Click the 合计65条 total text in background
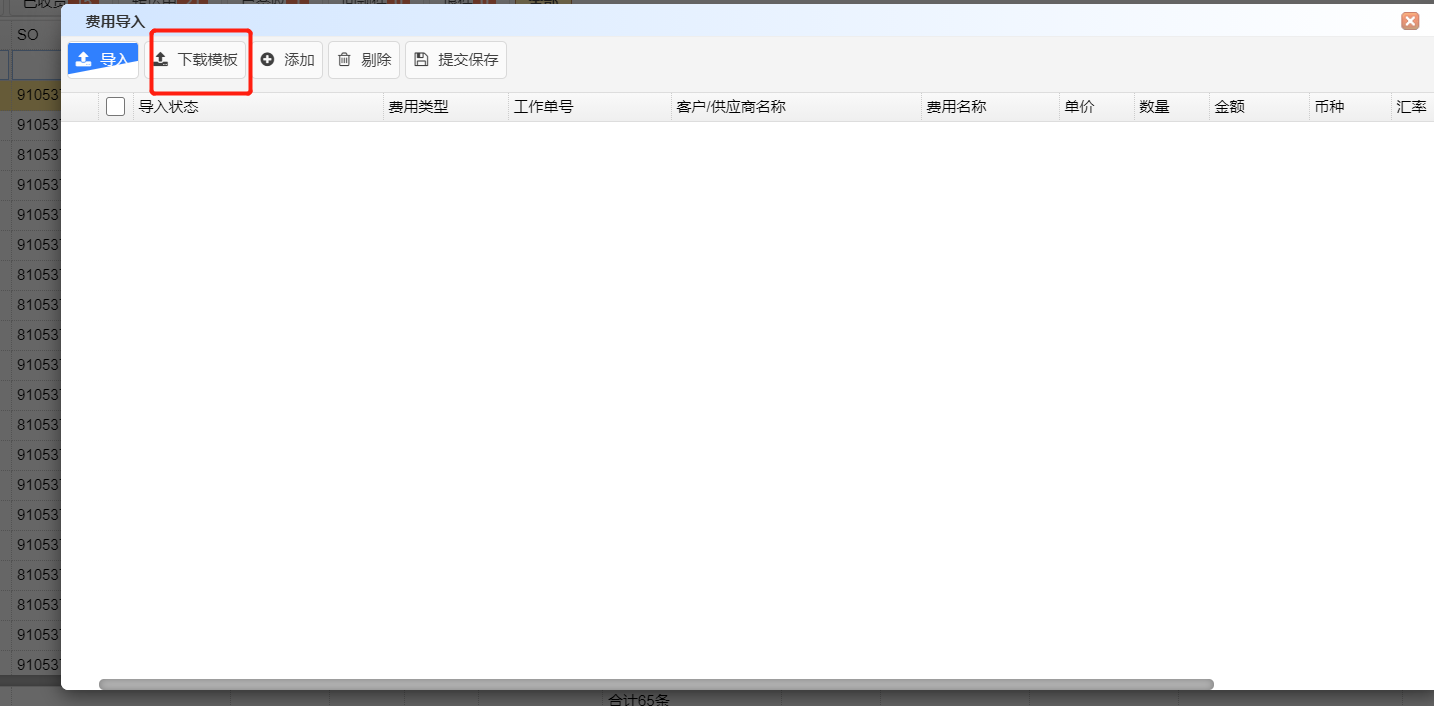This screenshot has height=706, width=1434. 639,699
